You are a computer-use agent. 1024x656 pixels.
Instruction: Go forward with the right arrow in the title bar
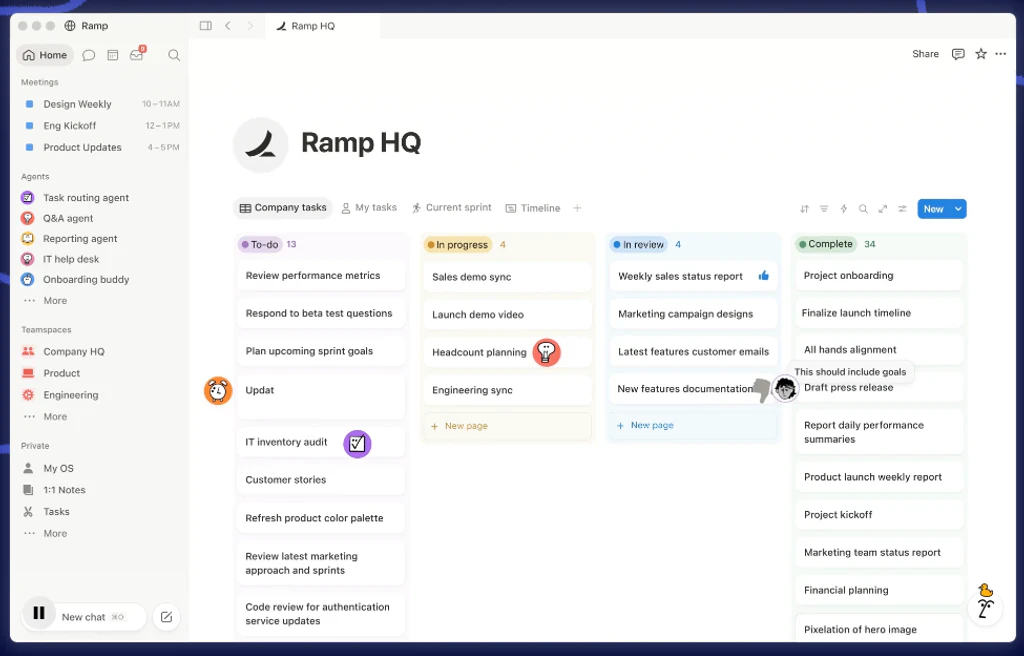[x=250, y=25]
